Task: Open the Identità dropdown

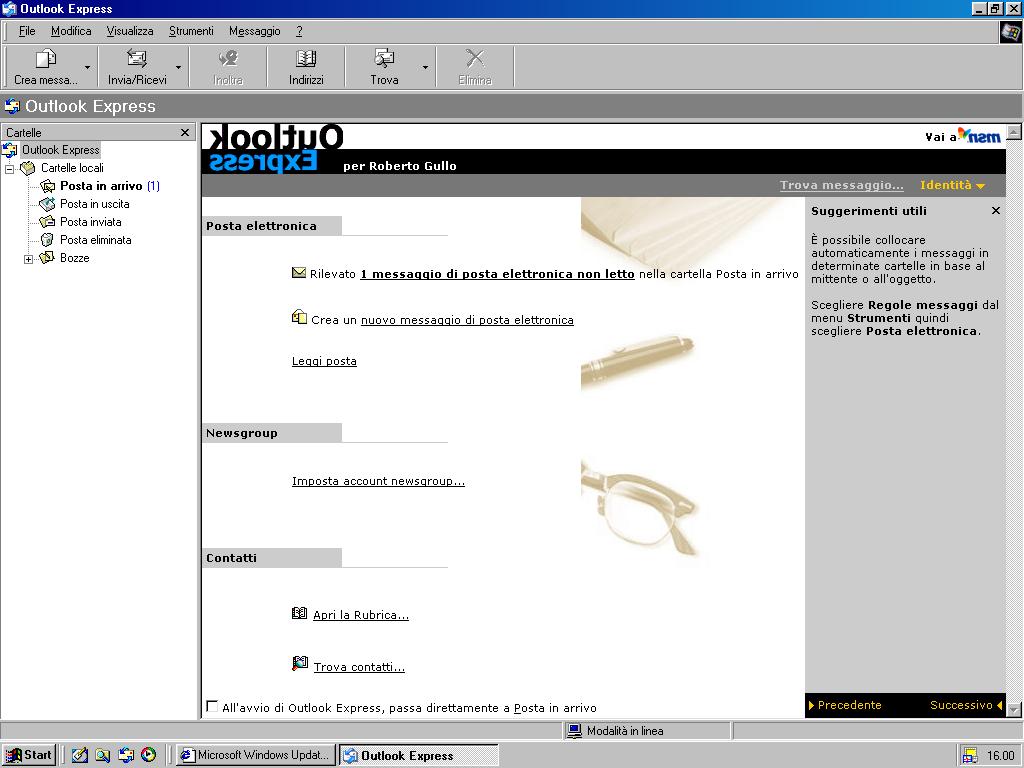Action: coord(952,185)
